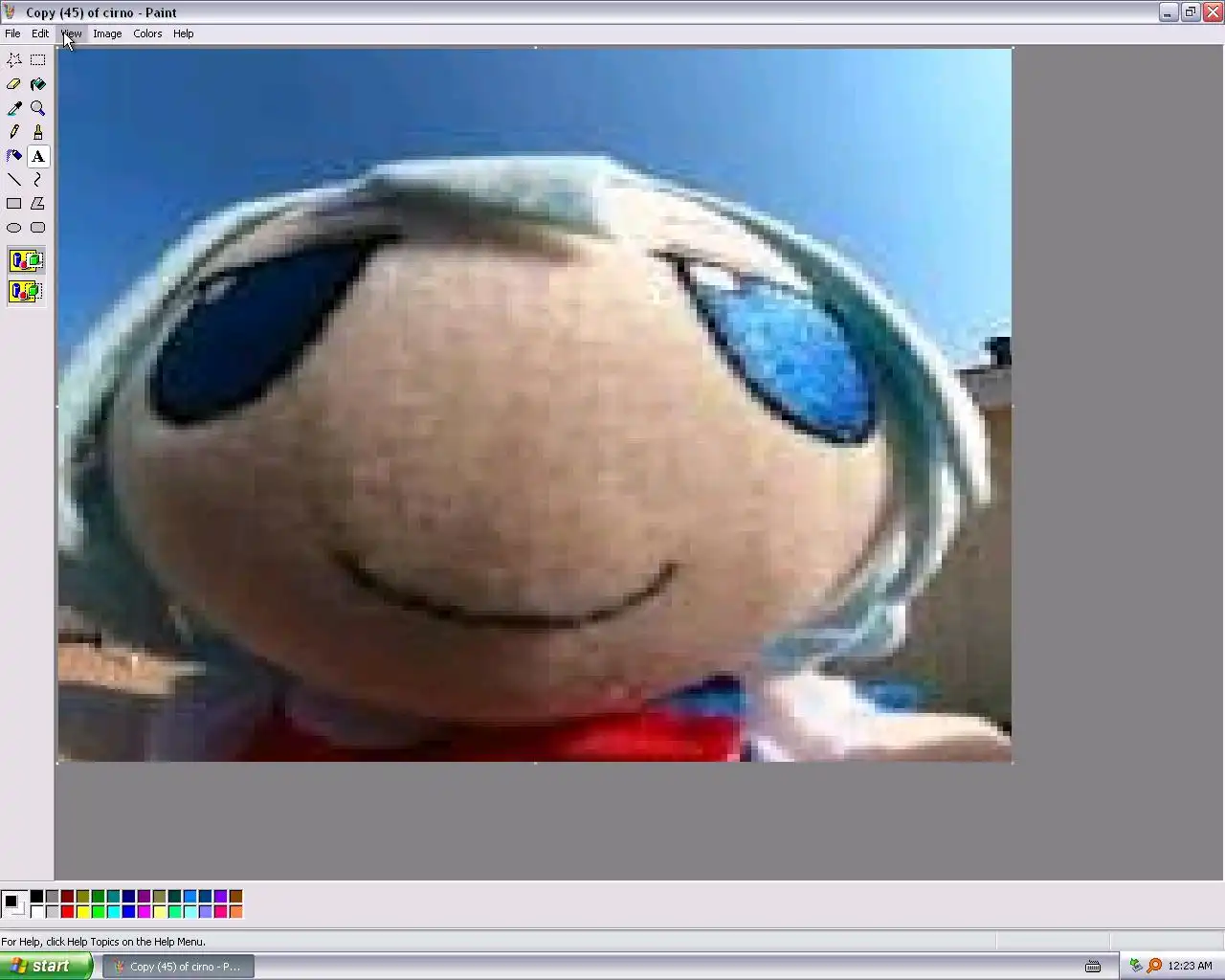
Task: Select the Free-Form Select tool
Action: (x=14, y=60)
